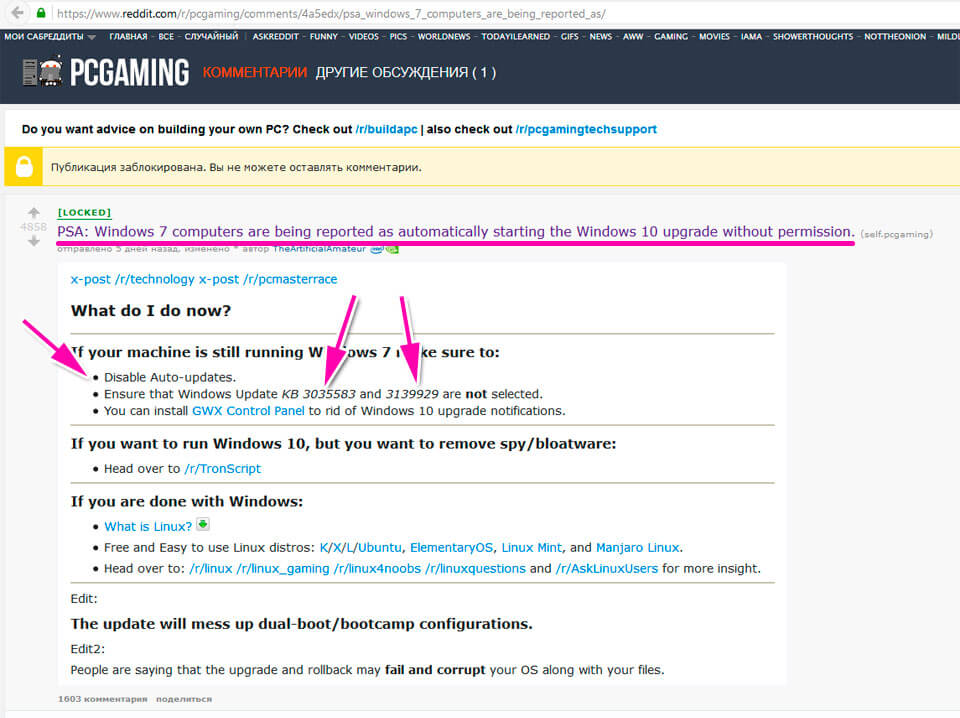The width and height of the screenshot is (960, 718).
Task: Click the (self.pcgaming) domain link
Action: tap(896, 234)
